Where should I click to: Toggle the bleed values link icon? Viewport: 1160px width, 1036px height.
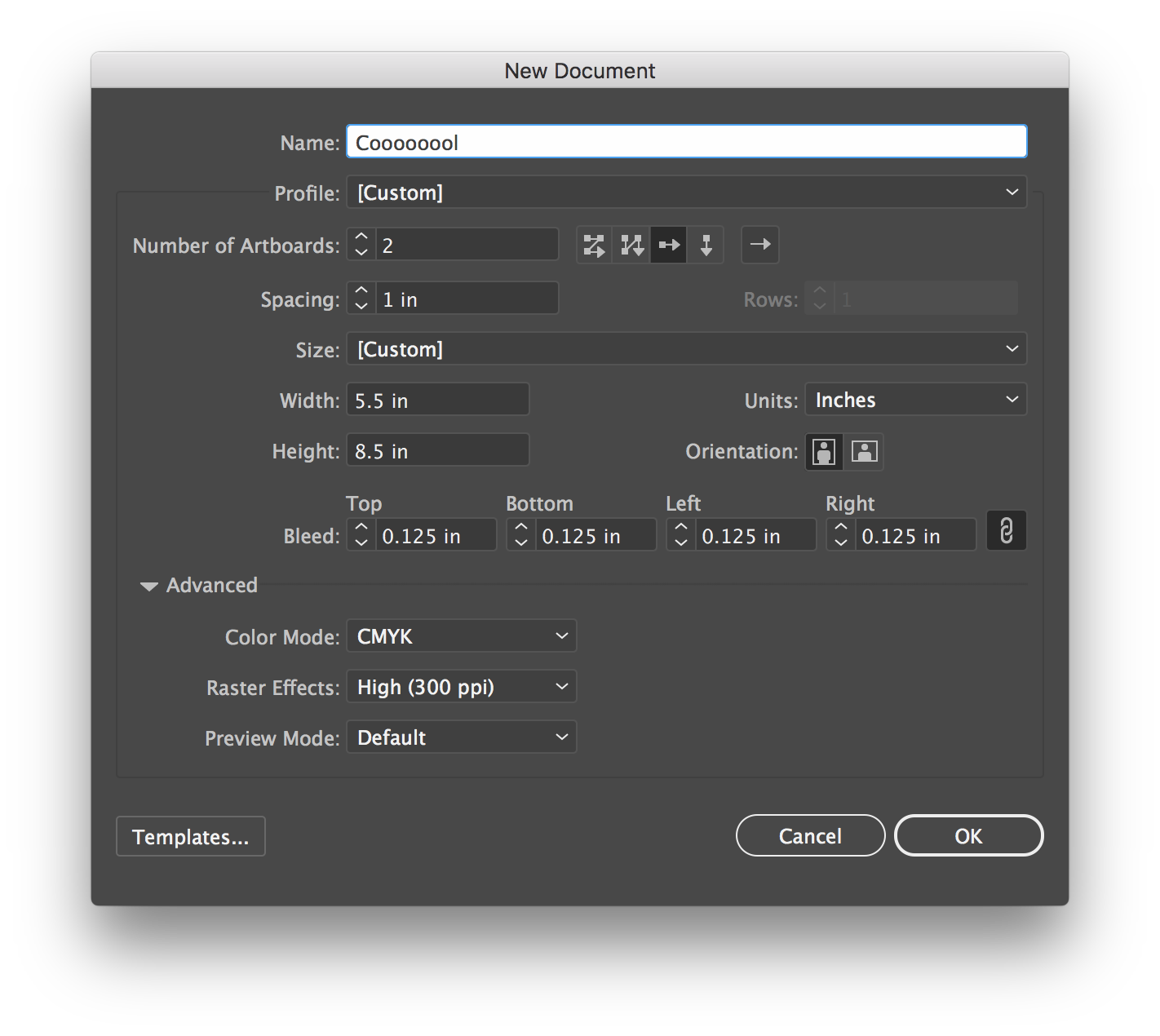[1006, 530]
